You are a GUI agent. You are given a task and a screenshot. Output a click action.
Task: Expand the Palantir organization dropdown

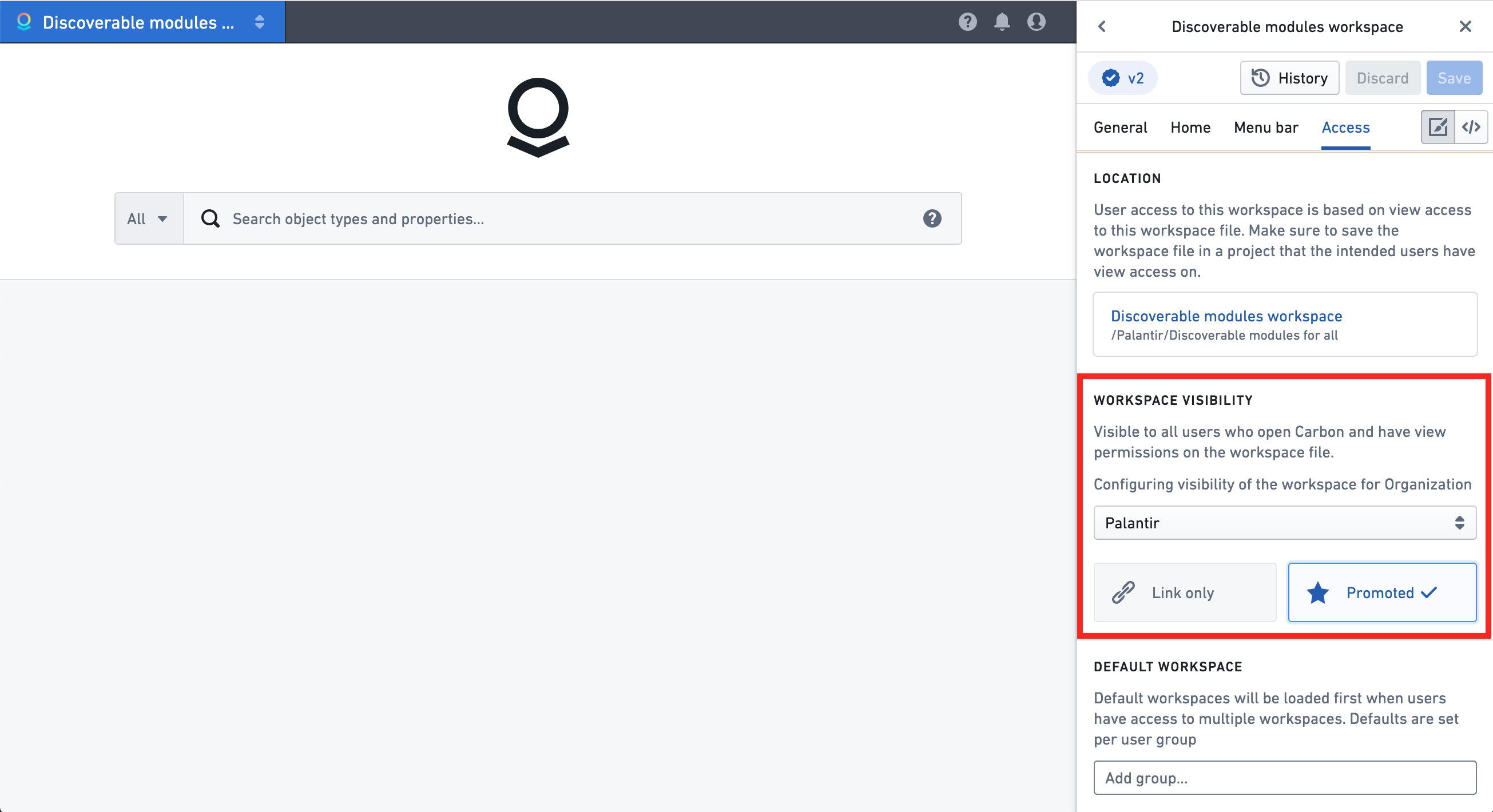[1285, 522]
